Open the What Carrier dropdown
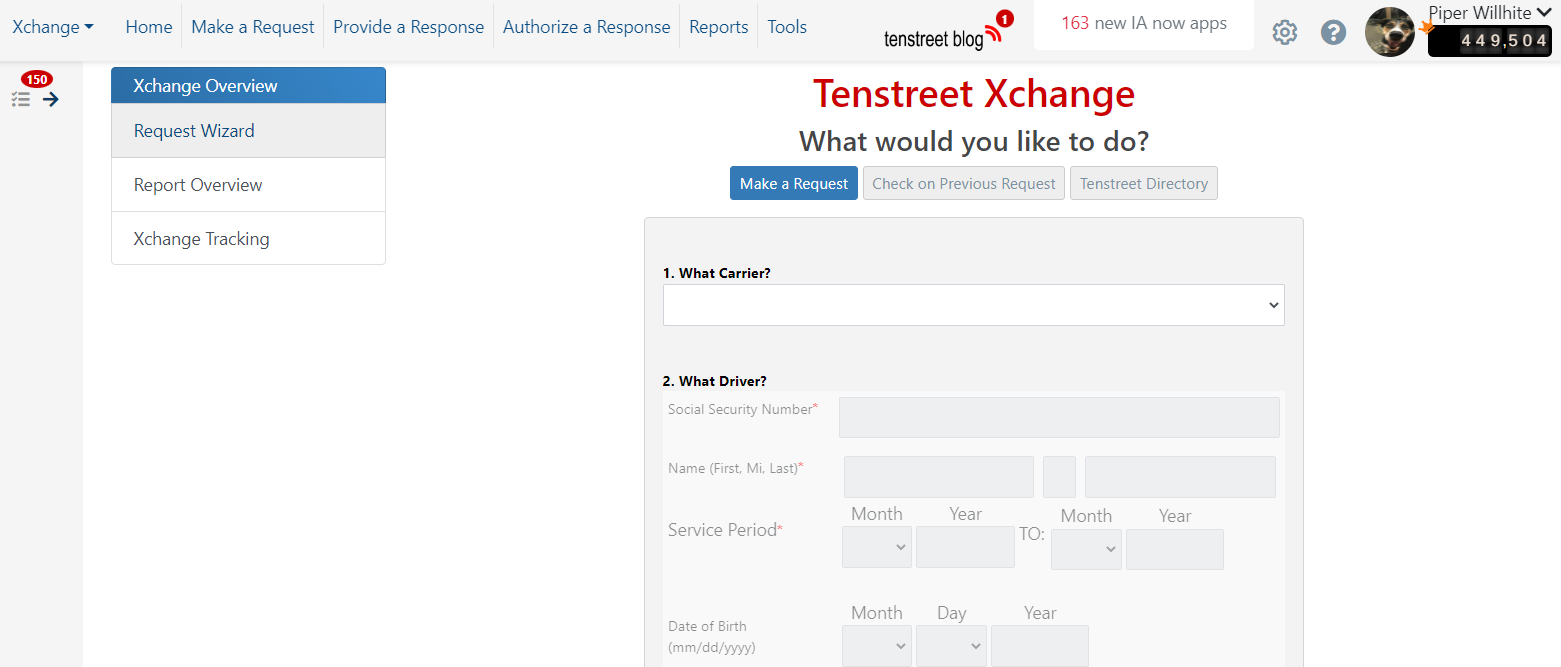 (973, 305)
